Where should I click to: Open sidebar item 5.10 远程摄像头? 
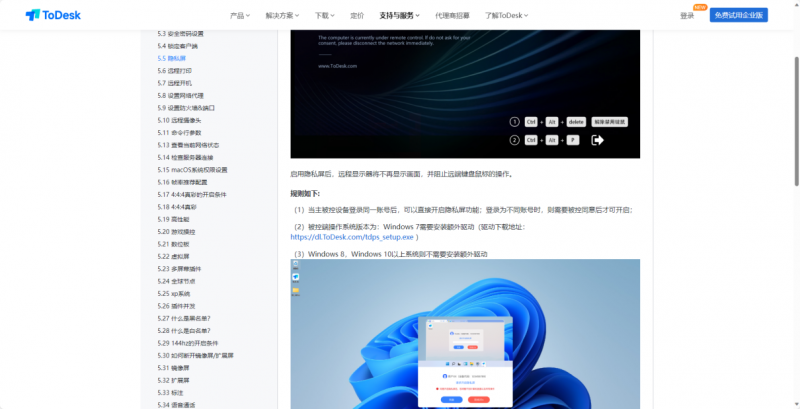[179, 120]
